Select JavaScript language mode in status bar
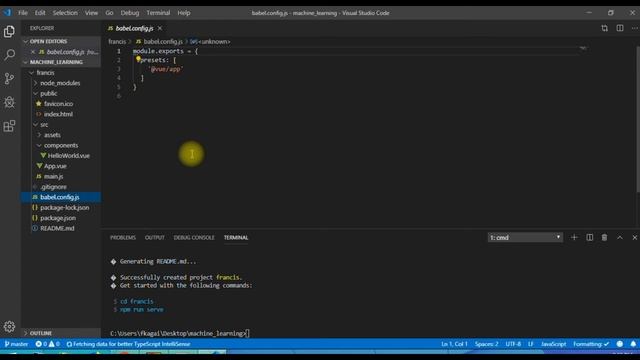640x360 pixels. tap(553, 344)
